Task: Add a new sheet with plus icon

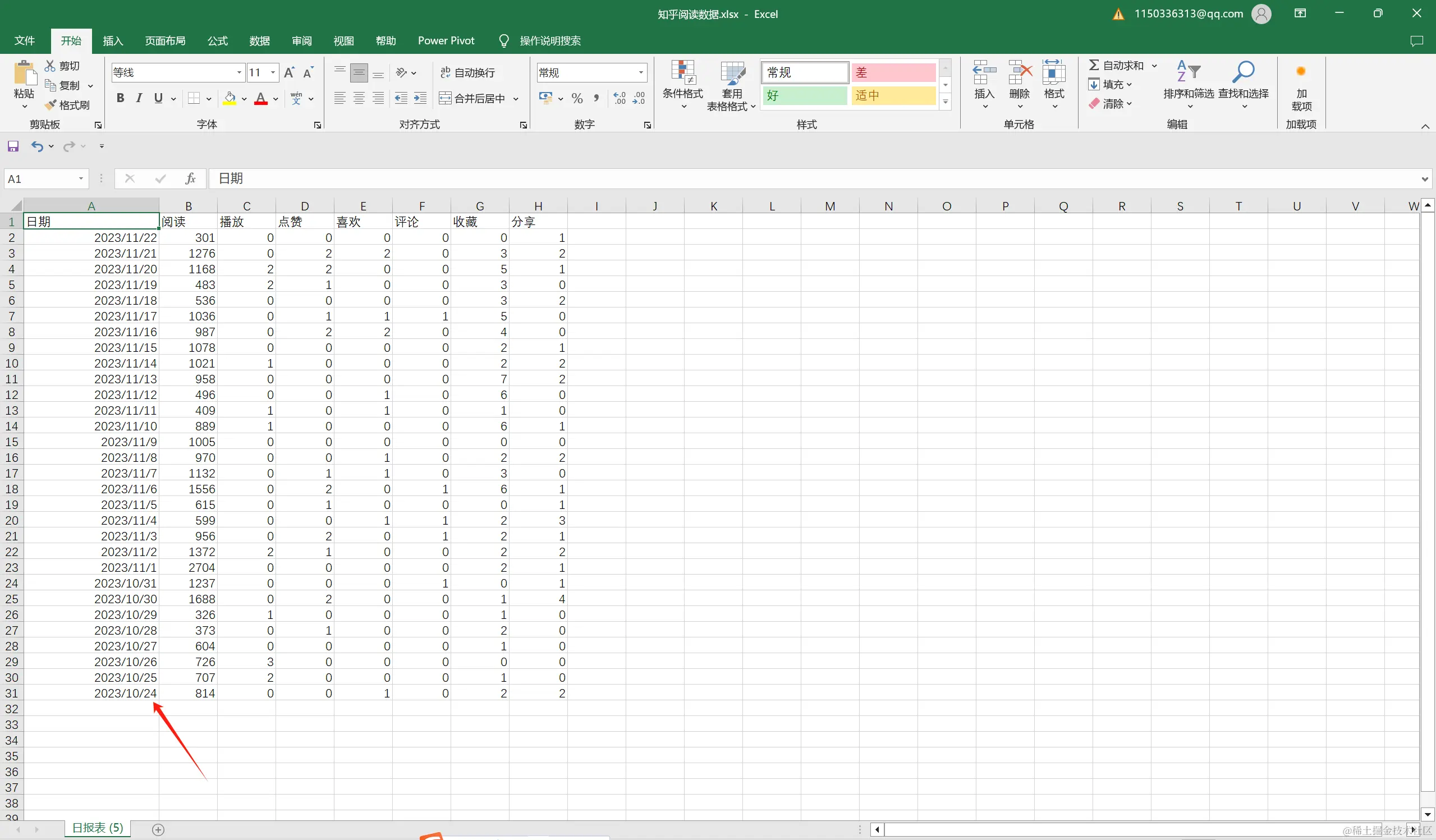Action: [x=158, y=830]
